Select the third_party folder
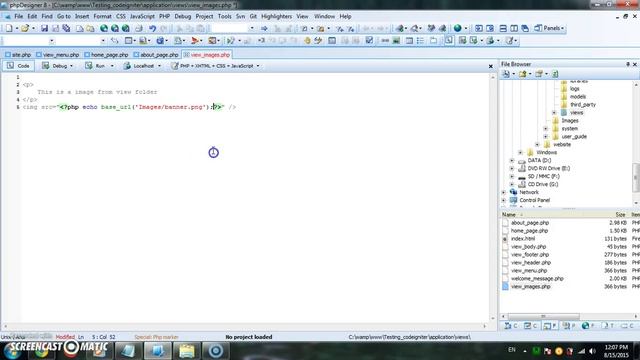 pyautogui.click(x=582, y=104)
